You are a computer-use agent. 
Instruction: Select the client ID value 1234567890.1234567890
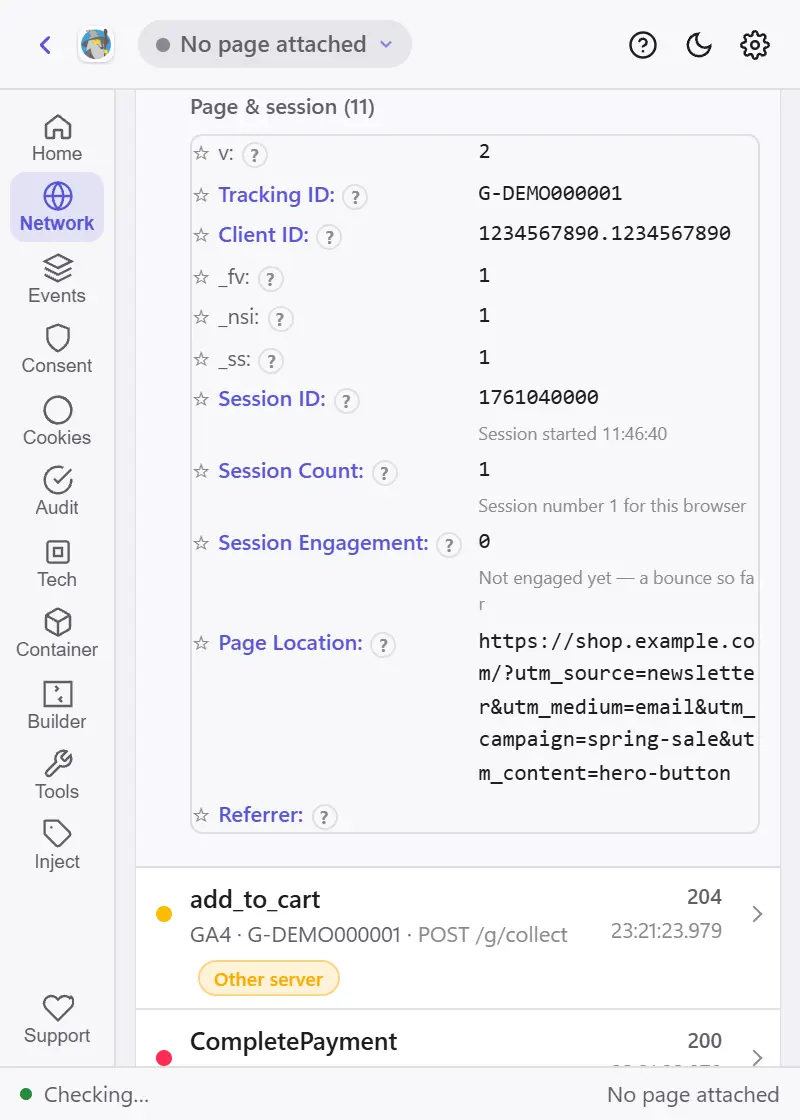[604, 234]
